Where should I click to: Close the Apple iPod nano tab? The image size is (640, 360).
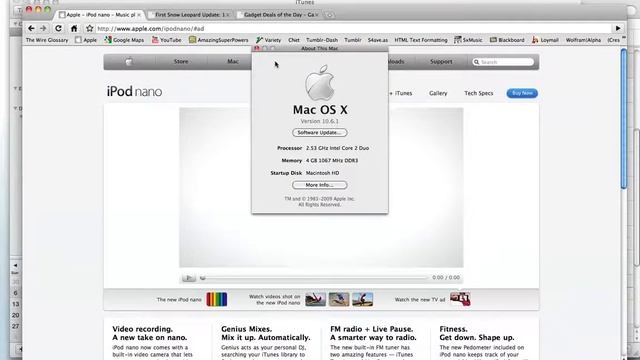pyautogui.click(x=139, y=15)
